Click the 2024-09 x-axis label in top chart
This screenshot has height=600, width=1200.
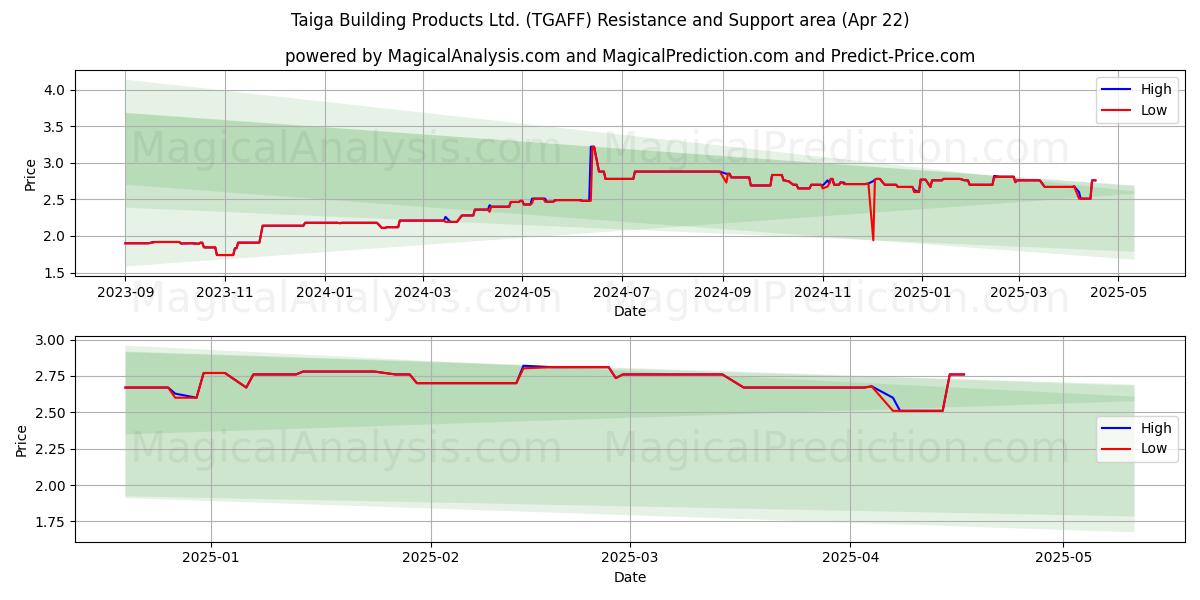[723, 292]
